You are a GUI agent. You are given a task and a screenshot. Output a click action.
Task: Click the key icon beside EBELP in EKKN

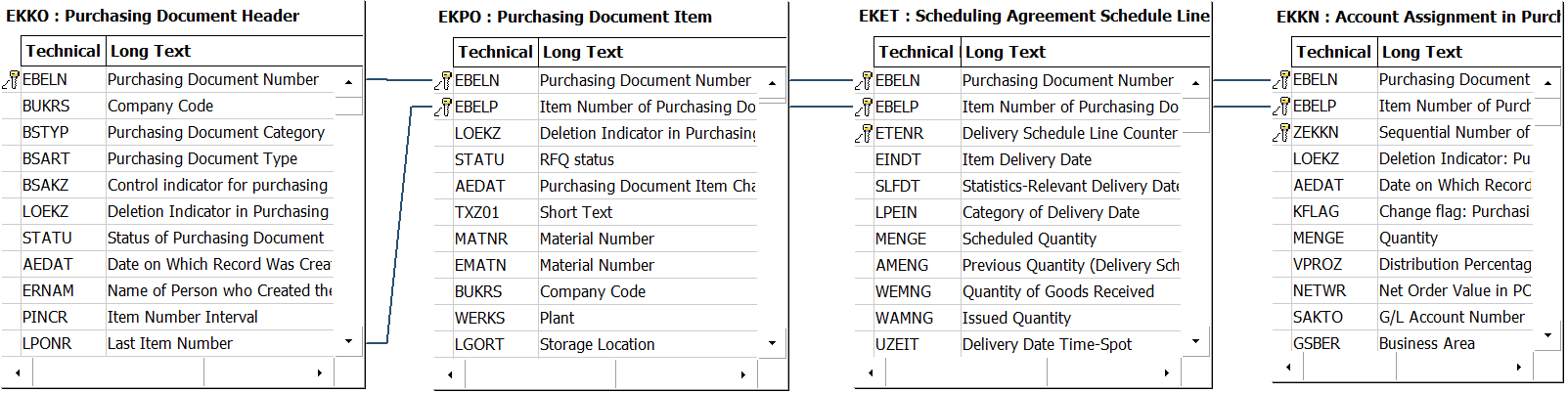coord(1282,106)
